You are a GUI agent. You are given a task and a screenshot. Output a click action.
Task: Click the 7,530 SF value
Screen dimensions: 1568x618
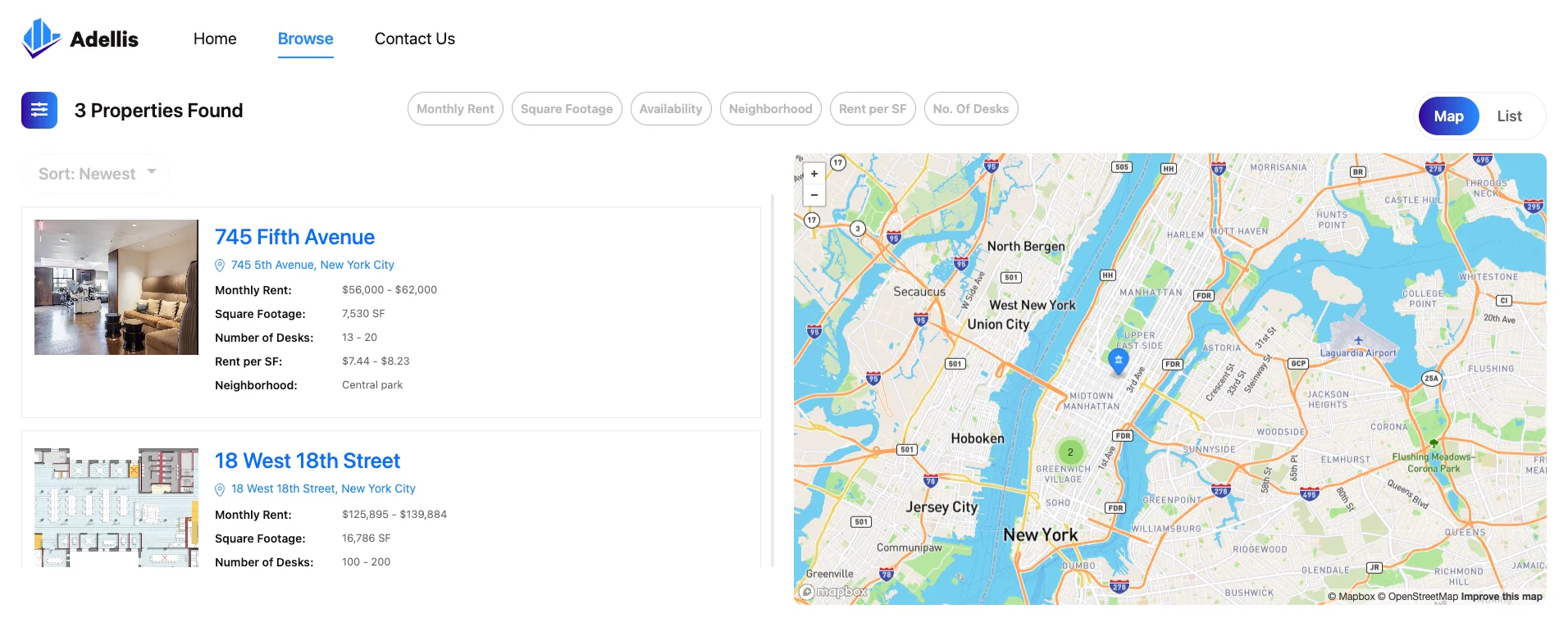tap(363, 314)
